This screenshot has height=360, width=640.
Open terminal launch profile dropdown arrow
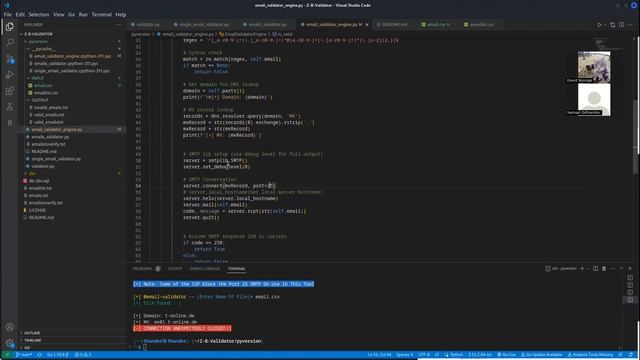pos(588,269)
